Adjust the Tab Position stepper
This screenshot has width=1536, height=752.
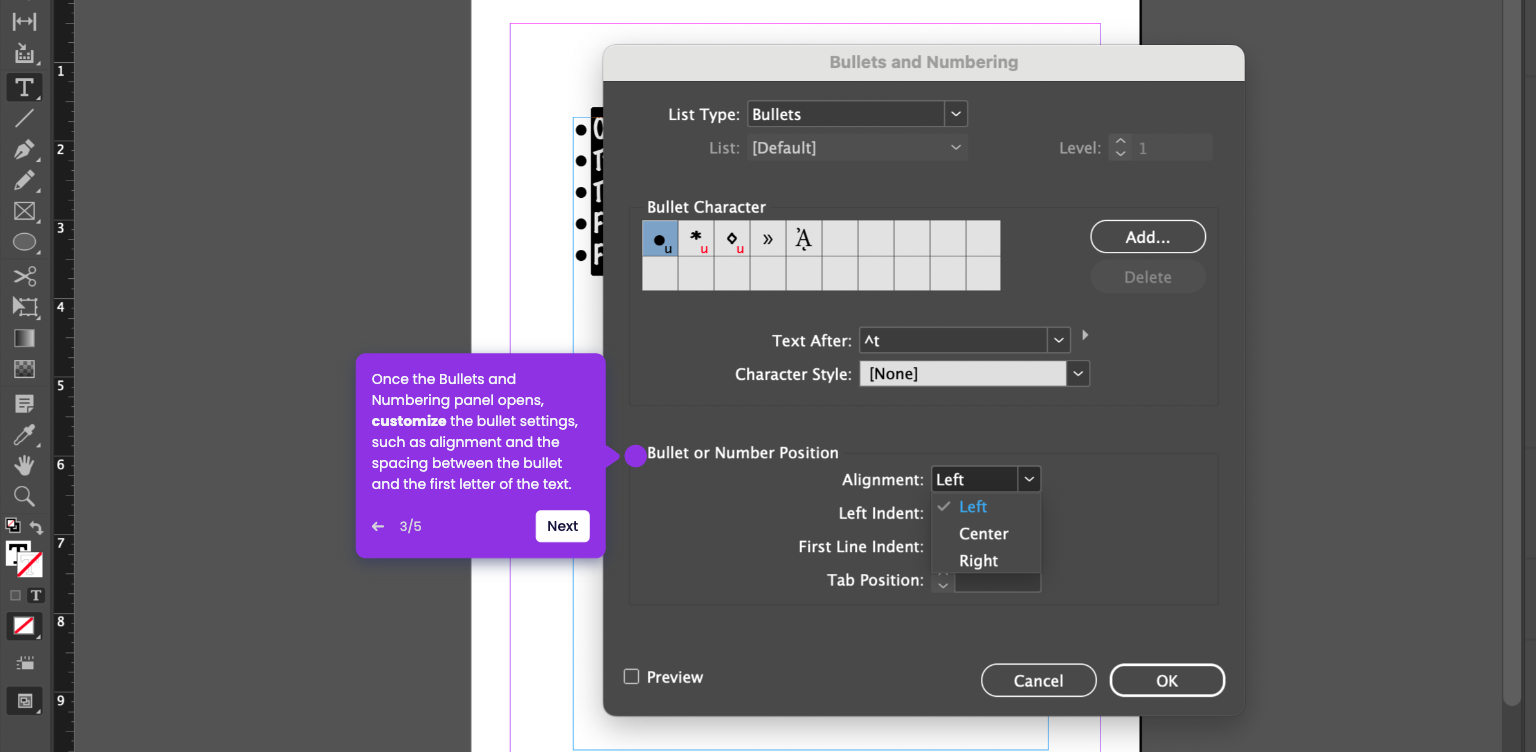coord(943,582)
